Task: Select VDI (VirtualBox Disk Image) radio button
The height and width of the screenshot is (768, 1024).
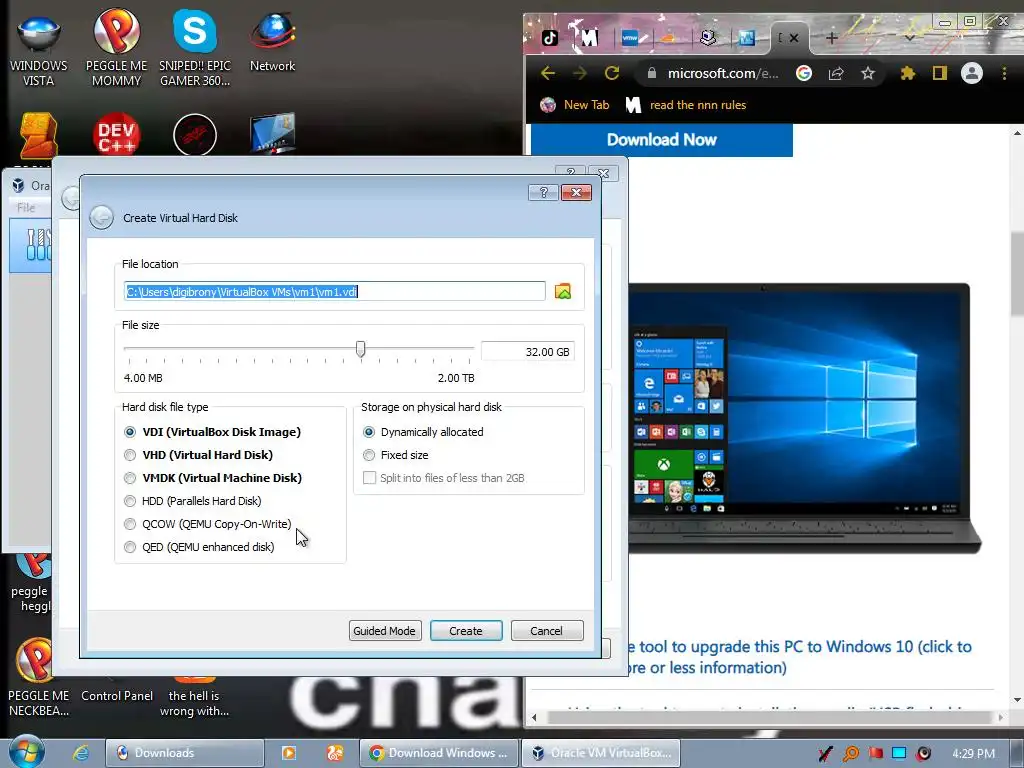Action: (130, 432)
